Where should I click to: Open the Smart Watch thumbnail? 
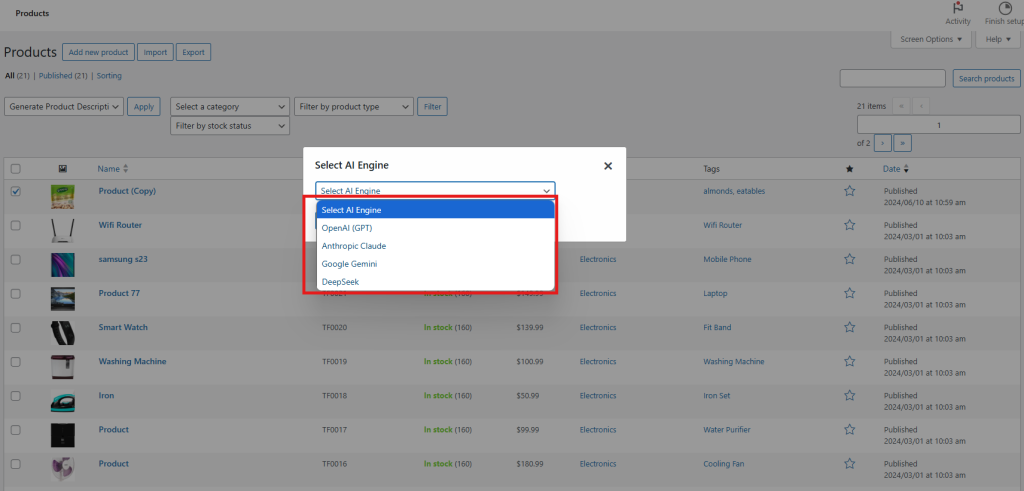(63, 332)
